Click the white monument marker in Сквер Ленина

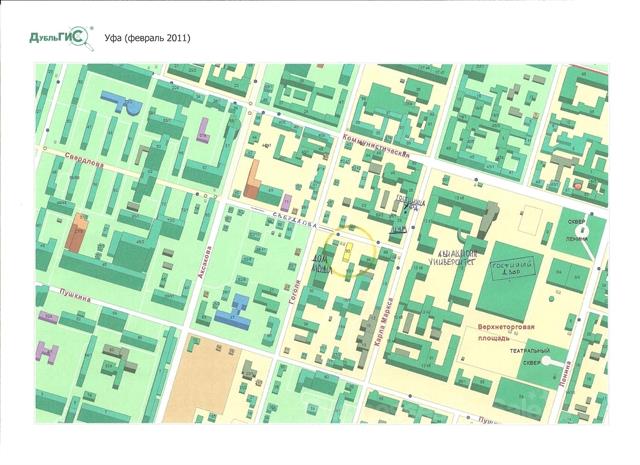click(583, 232)
